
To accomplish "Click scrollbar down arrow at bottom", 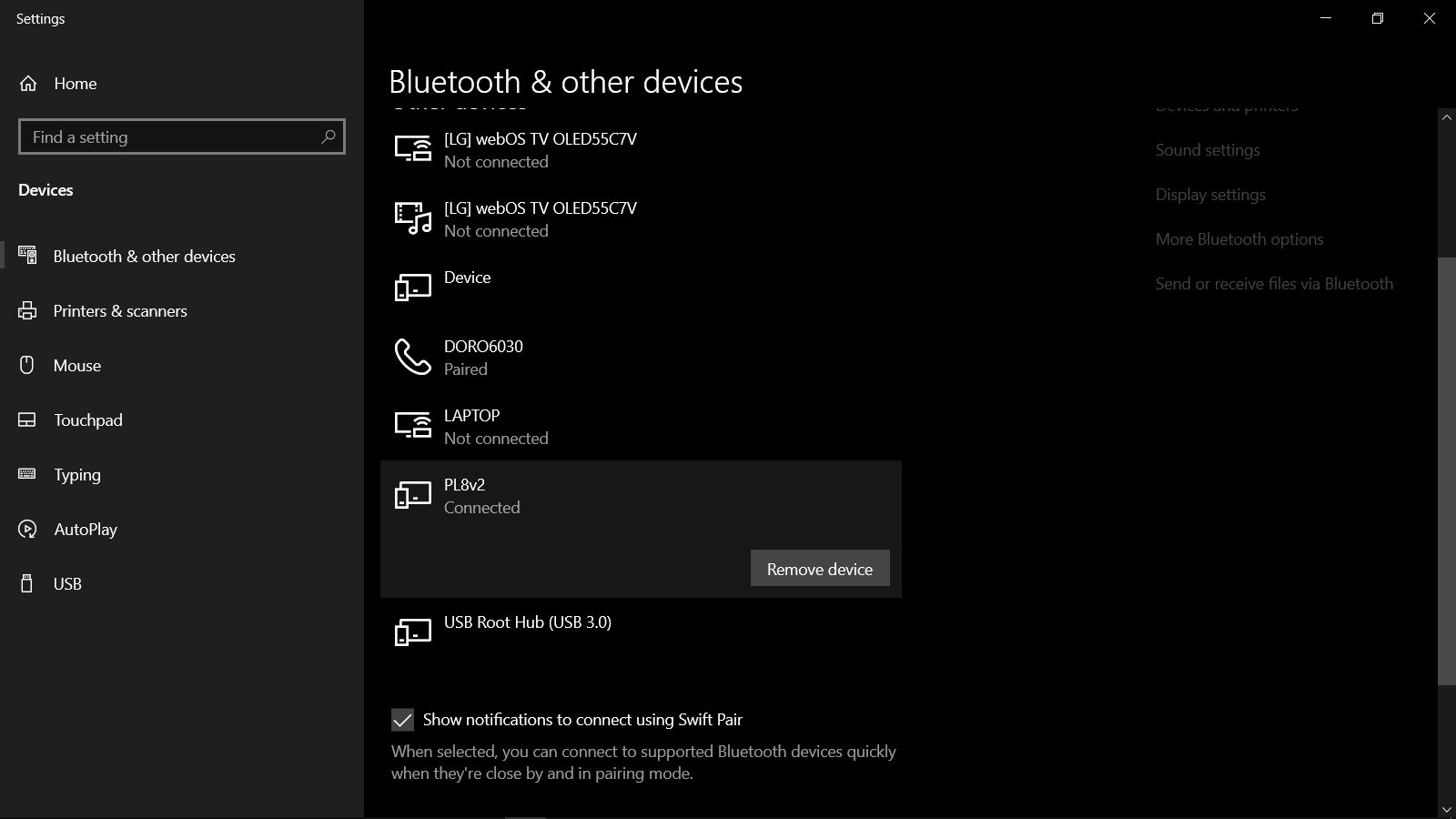I will coord(1446,809).
